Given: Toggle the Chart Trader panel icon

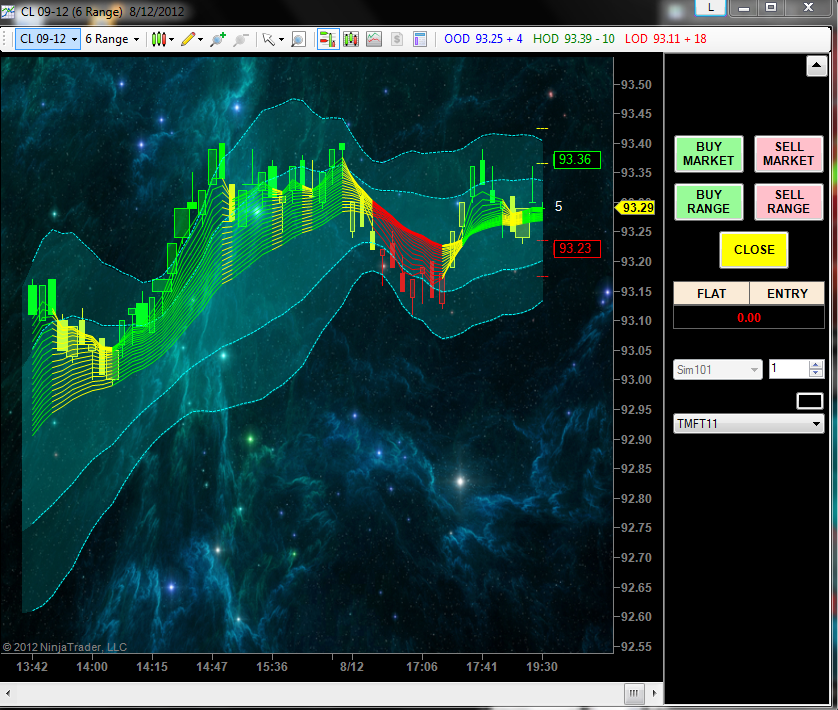Looking at the screenshot, I should (328, 39).
